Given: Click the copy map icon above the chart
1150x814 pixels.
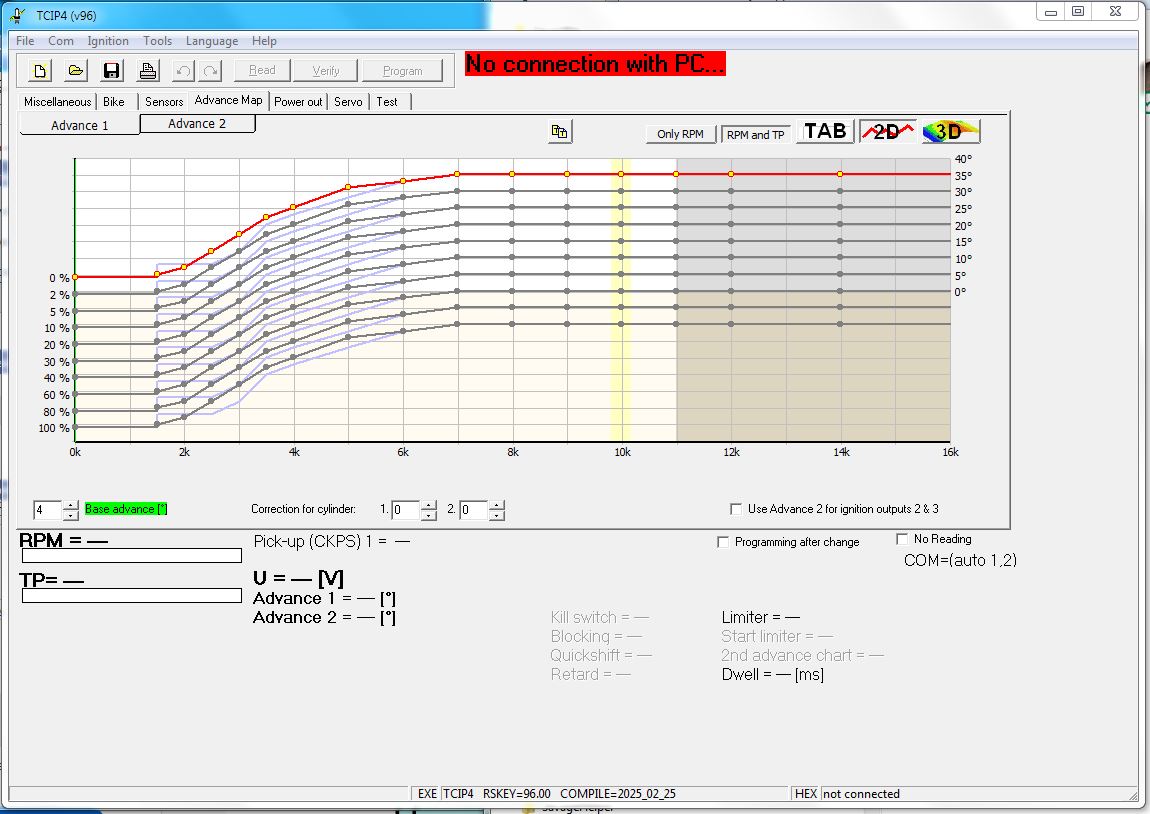Looking at the screenshot, I should (559, 132).
